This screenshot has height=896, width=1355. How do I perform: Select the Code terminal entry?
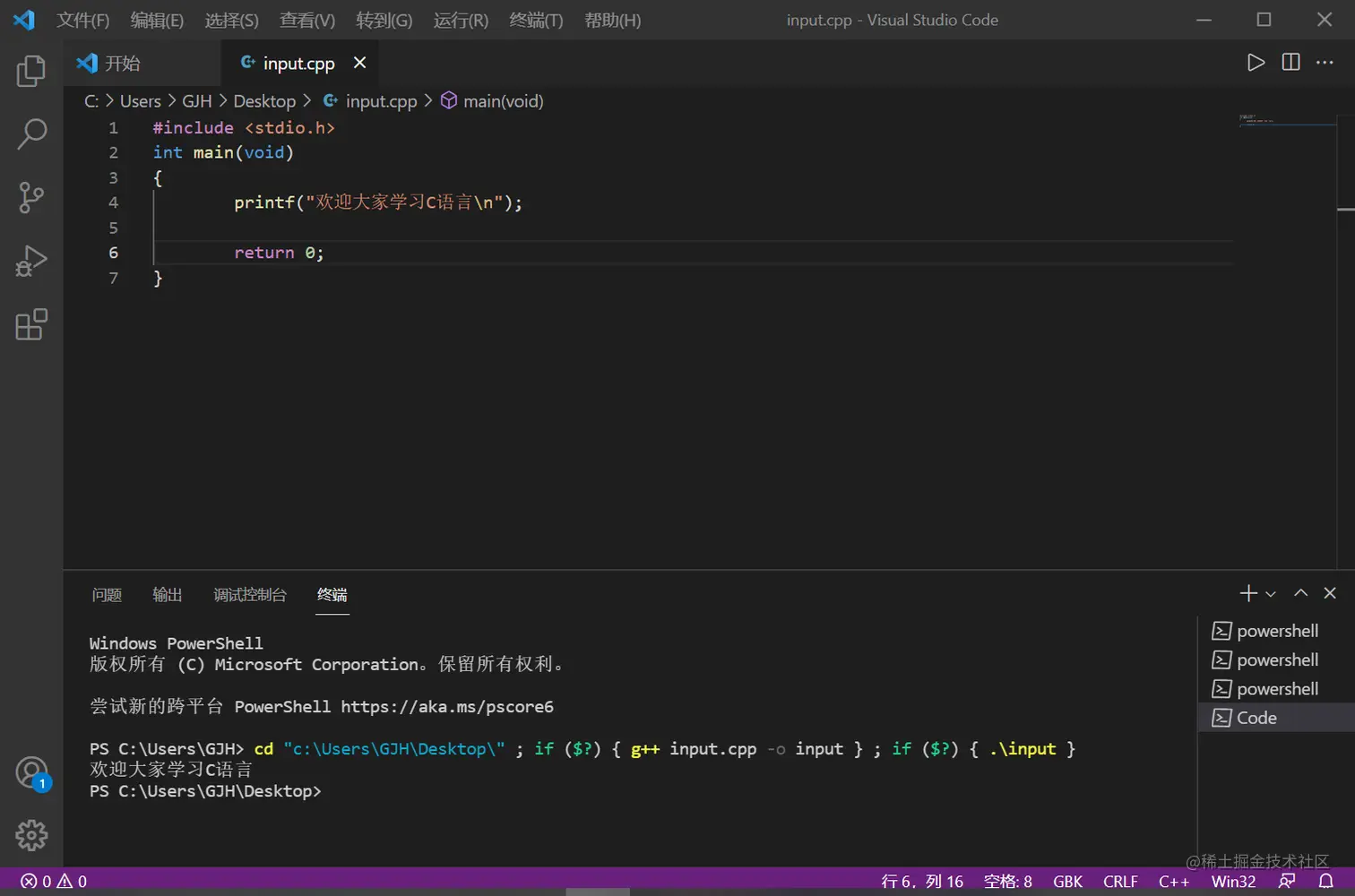(1276, 718)
